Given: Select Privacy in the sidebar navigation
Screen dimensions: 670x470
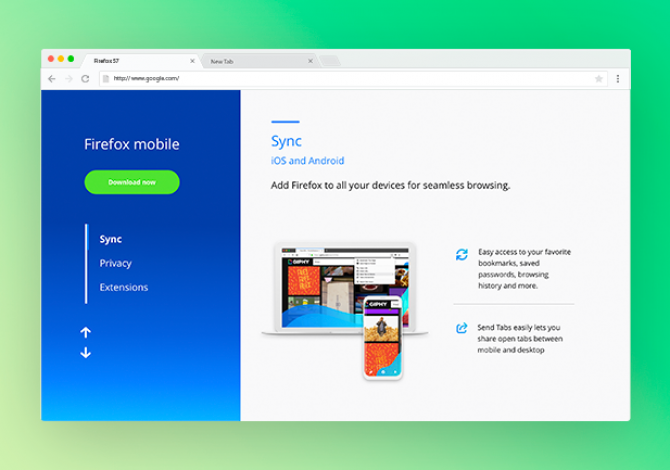Looking at the screenshot, I should pyautogui.click(x=115, y=263).
